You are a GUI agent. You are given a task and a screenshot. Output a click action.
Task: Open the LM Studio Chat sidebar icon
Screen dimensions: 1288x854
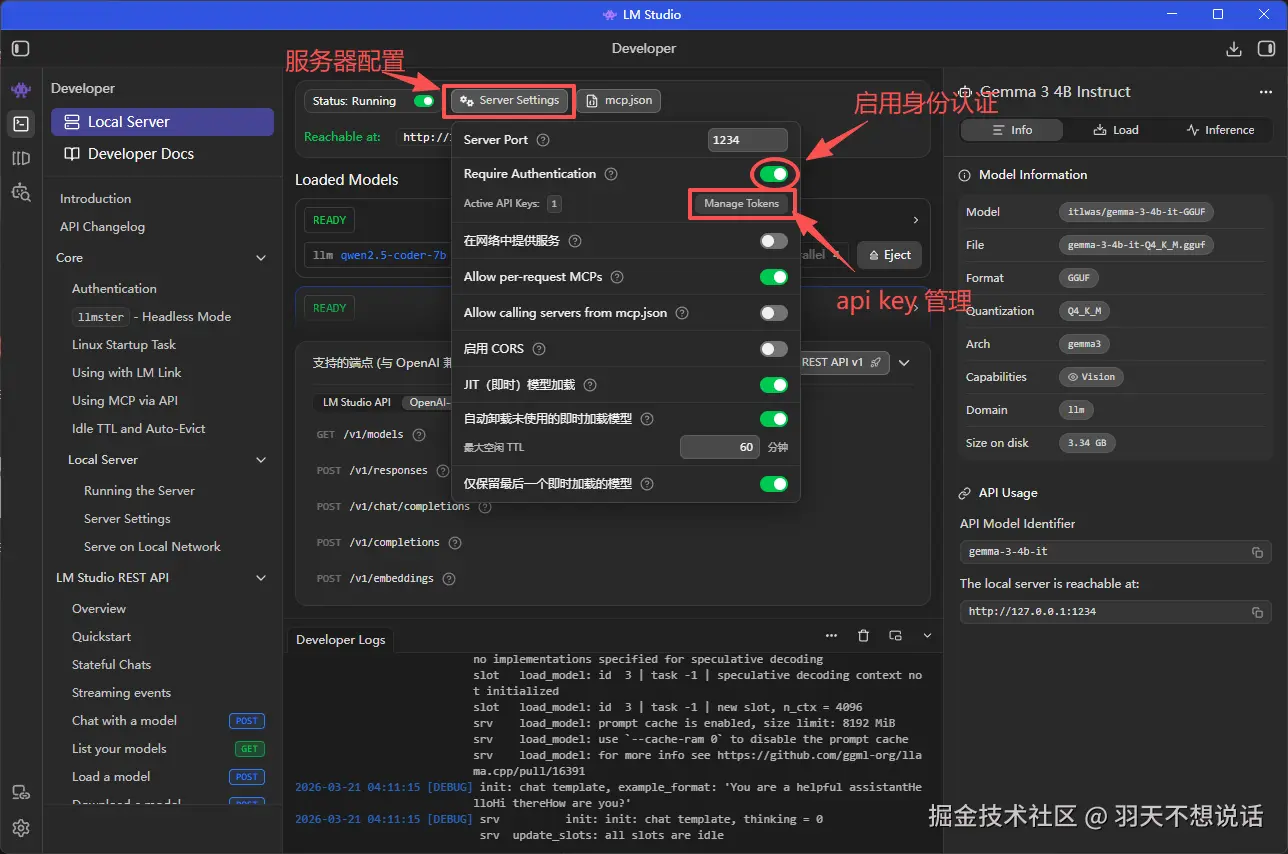[x=20, y=88]
